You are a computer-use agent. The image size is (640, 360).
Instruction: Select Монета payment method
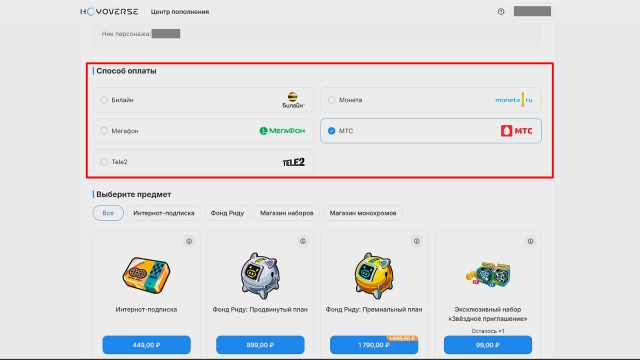431,100
